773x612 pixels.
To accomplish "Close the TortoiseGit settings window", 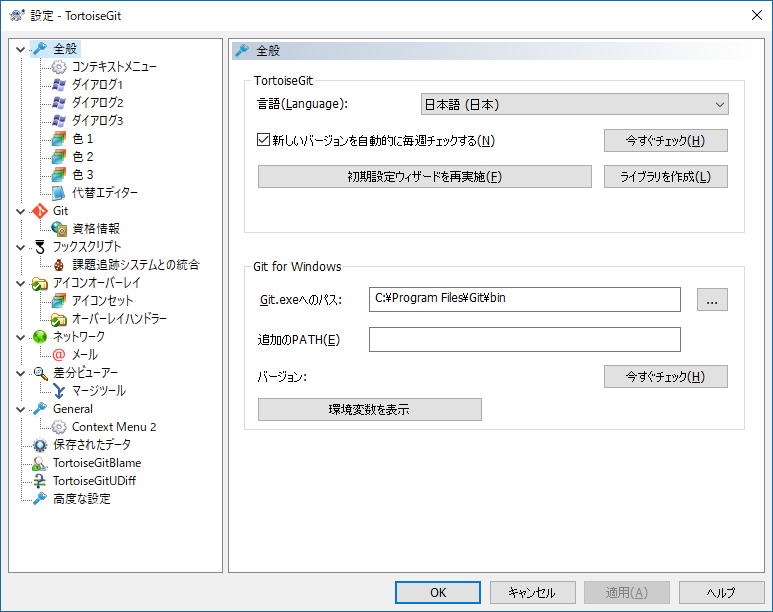I will (x=757, y=15).
